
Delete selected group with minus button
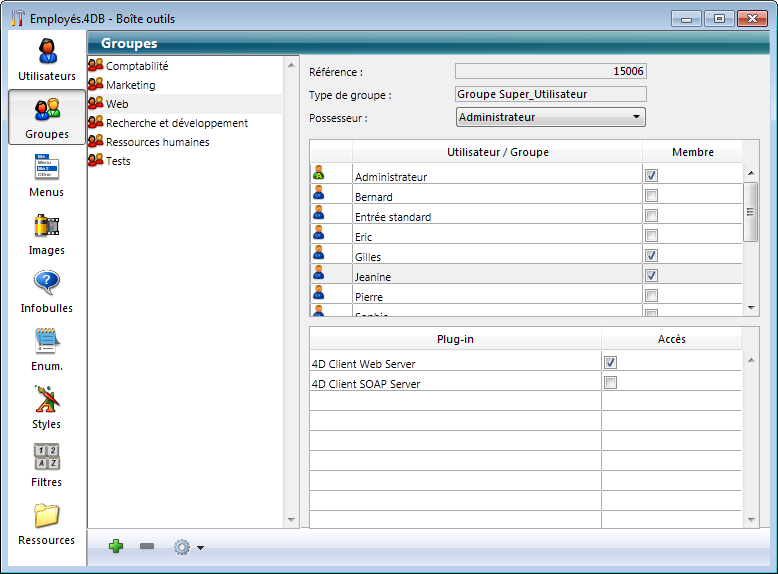tap(147, 546)
